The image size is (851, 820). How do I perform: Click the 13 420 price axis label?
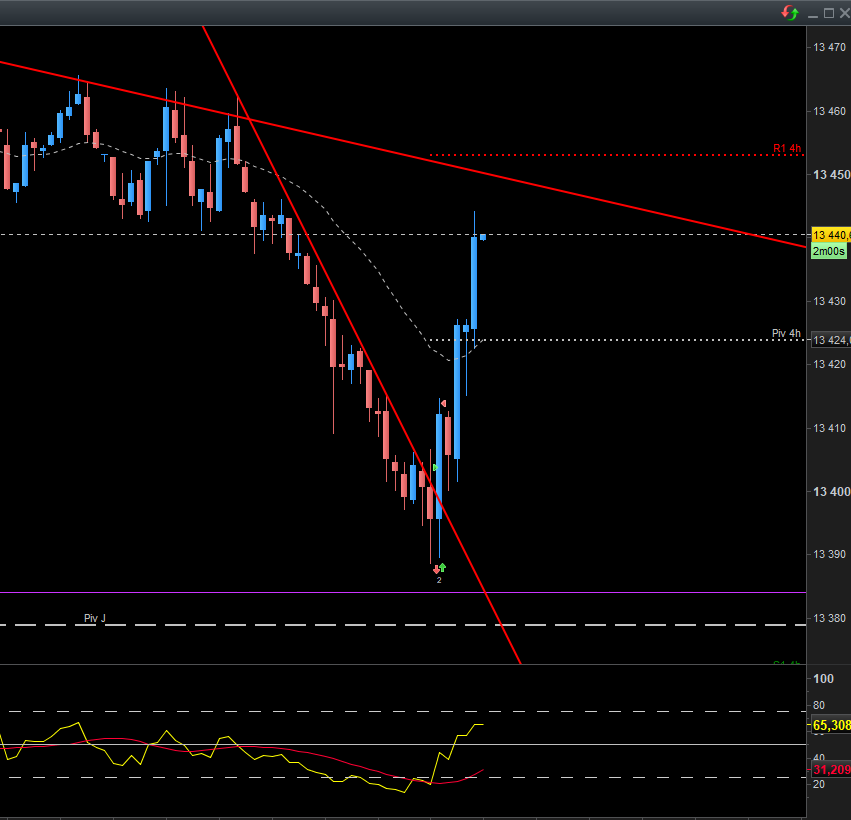(829, 364)
